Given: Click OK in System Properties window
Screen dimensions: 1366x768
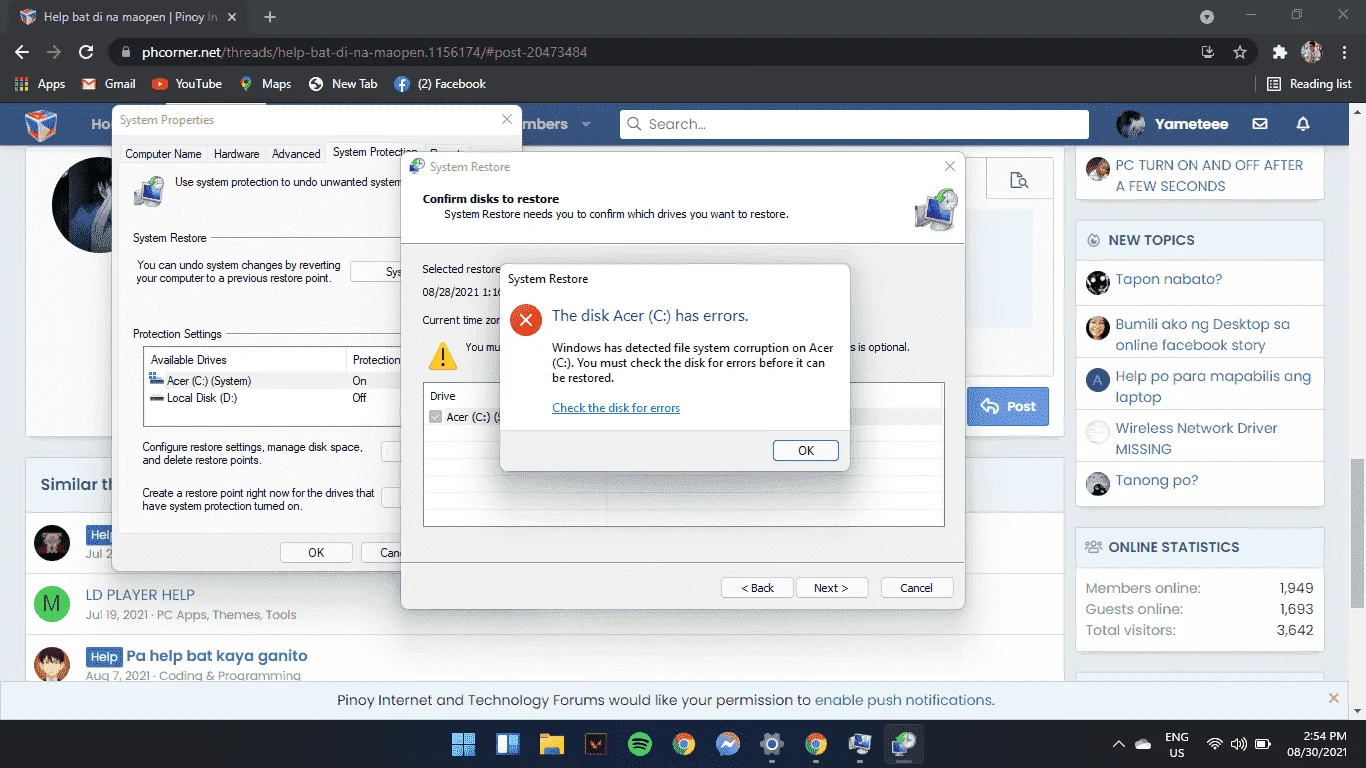Looking at the screenshot, I should 316,552.
